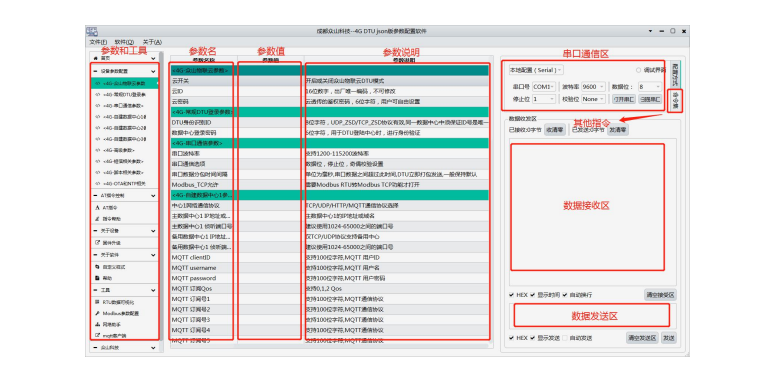Select the DTU身份识别ID parameter row
Image resolution: width=782 pixels, height=376 pixels.
pos(329,122)
